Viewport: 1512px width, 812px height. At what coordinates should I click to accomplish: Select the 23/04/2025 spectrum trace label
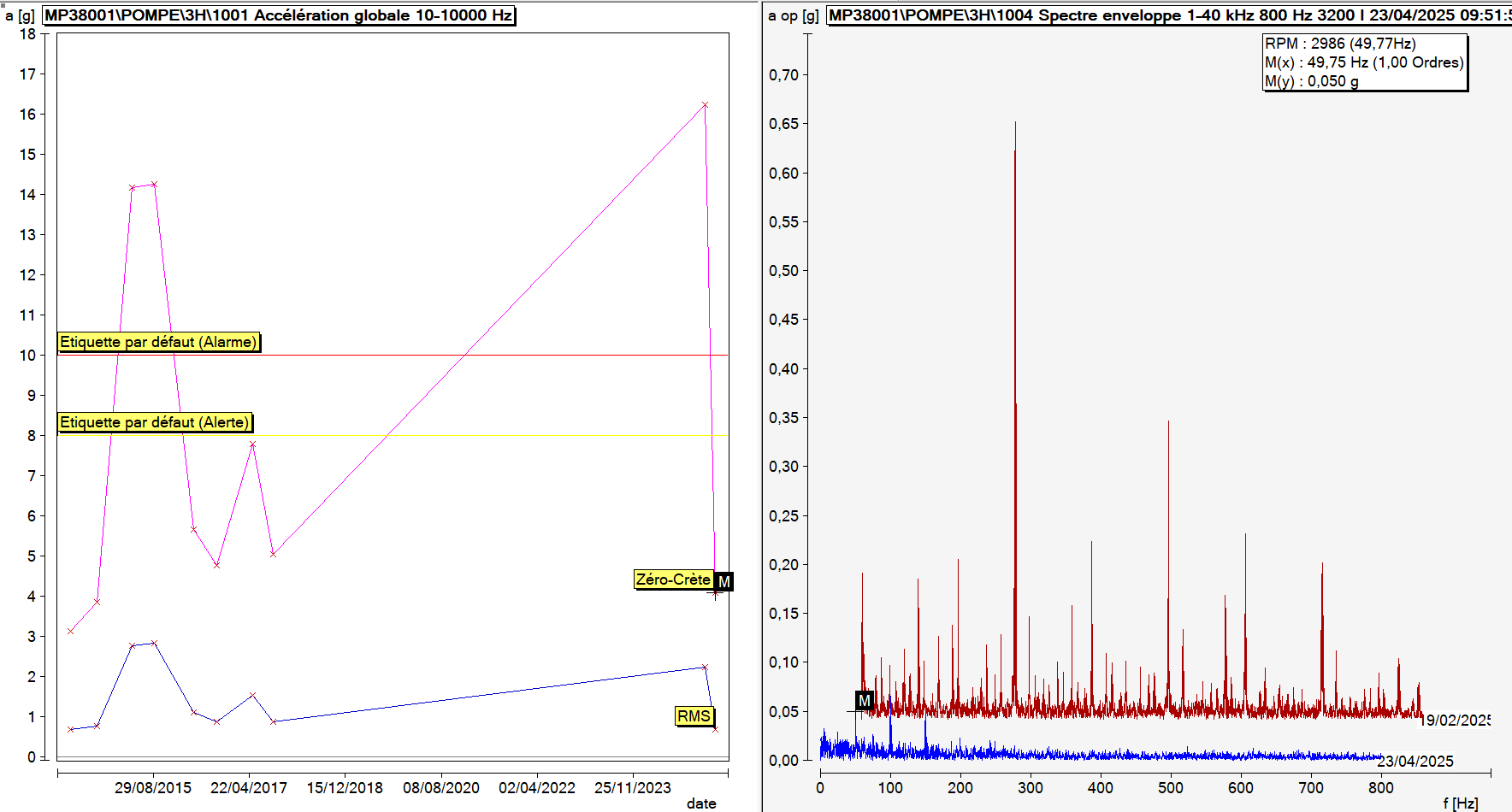(x=1415, y=761)
